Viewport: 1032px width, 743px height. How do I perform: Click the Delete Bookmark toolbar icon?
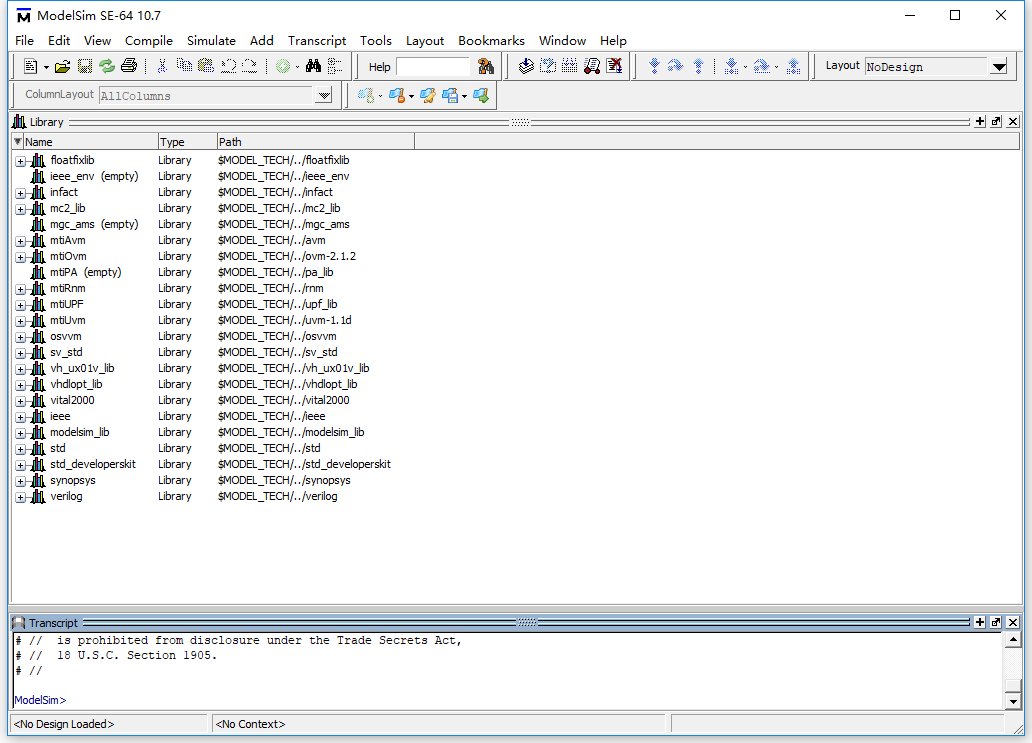[x=396, y=96]
